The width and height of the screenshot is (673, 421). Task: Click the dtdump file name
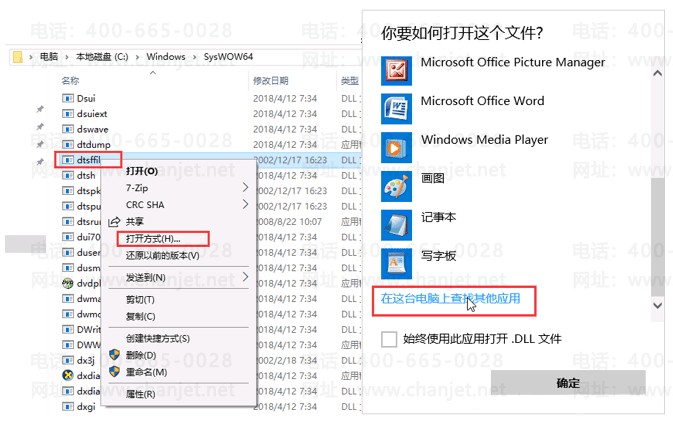pos(94,145)
